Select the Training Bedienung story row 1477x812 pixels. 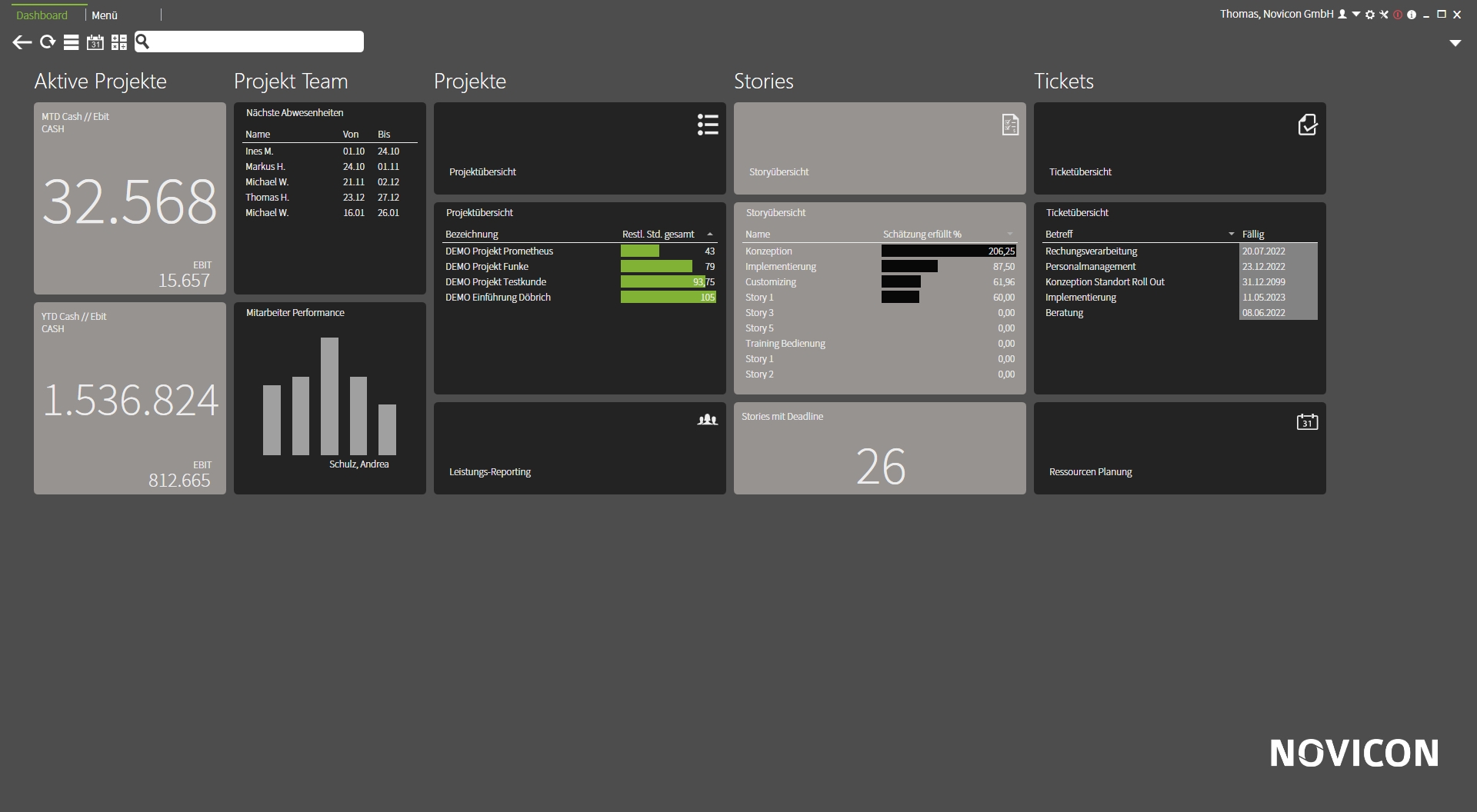(x=880, y=344)
